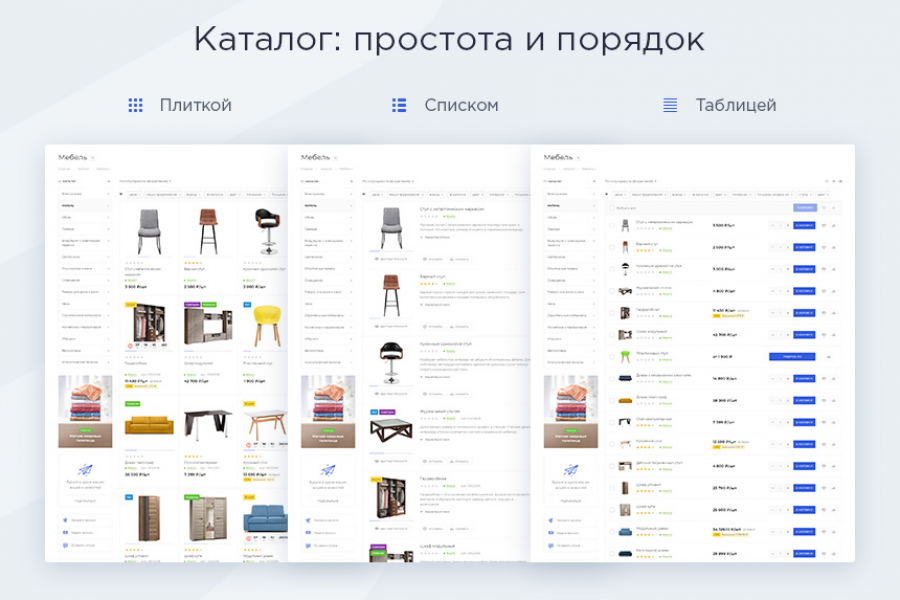Tick black swivel chair row checkbox in table
The height and width of the screenshot is (600, 900).
point(612,269)
